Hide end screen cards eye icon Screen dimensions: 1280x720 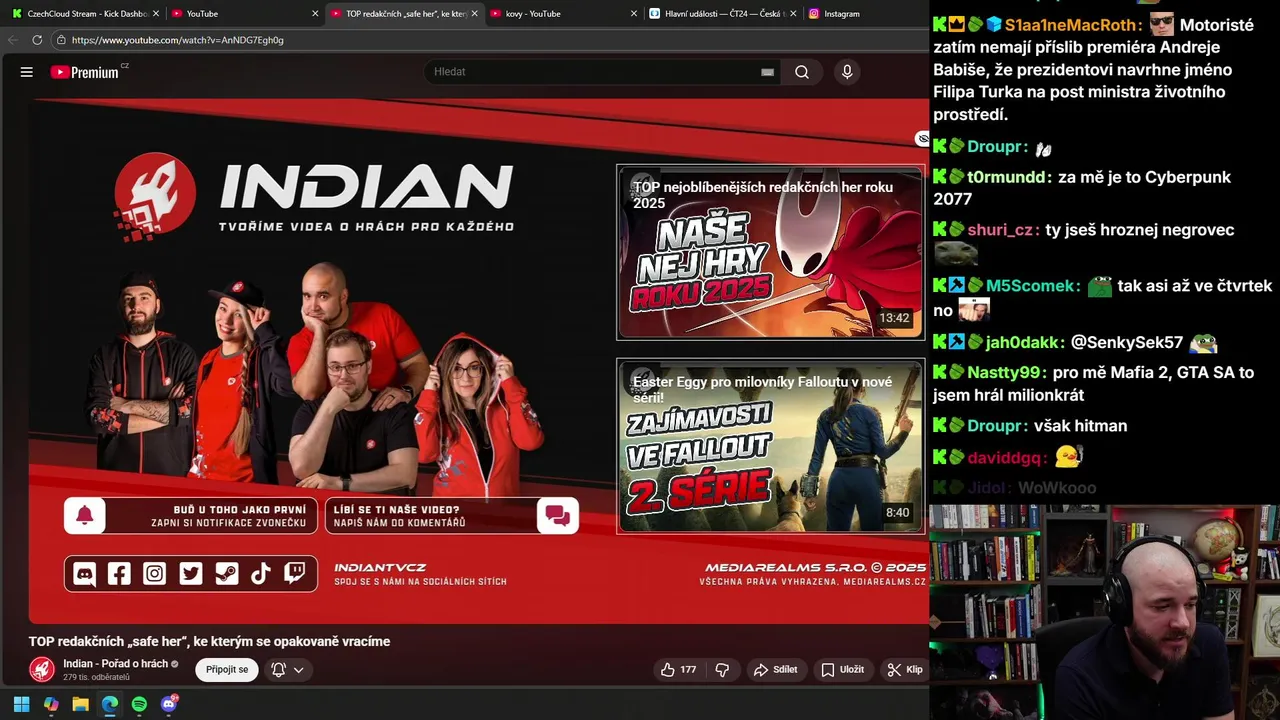point(922,138)
